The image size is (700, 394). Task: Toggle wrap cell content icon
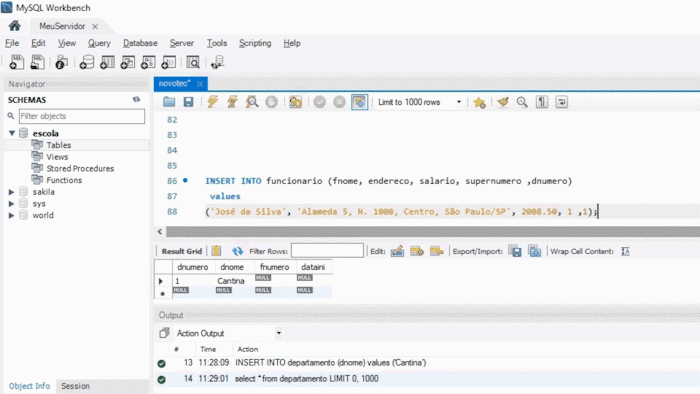[625, 252]
